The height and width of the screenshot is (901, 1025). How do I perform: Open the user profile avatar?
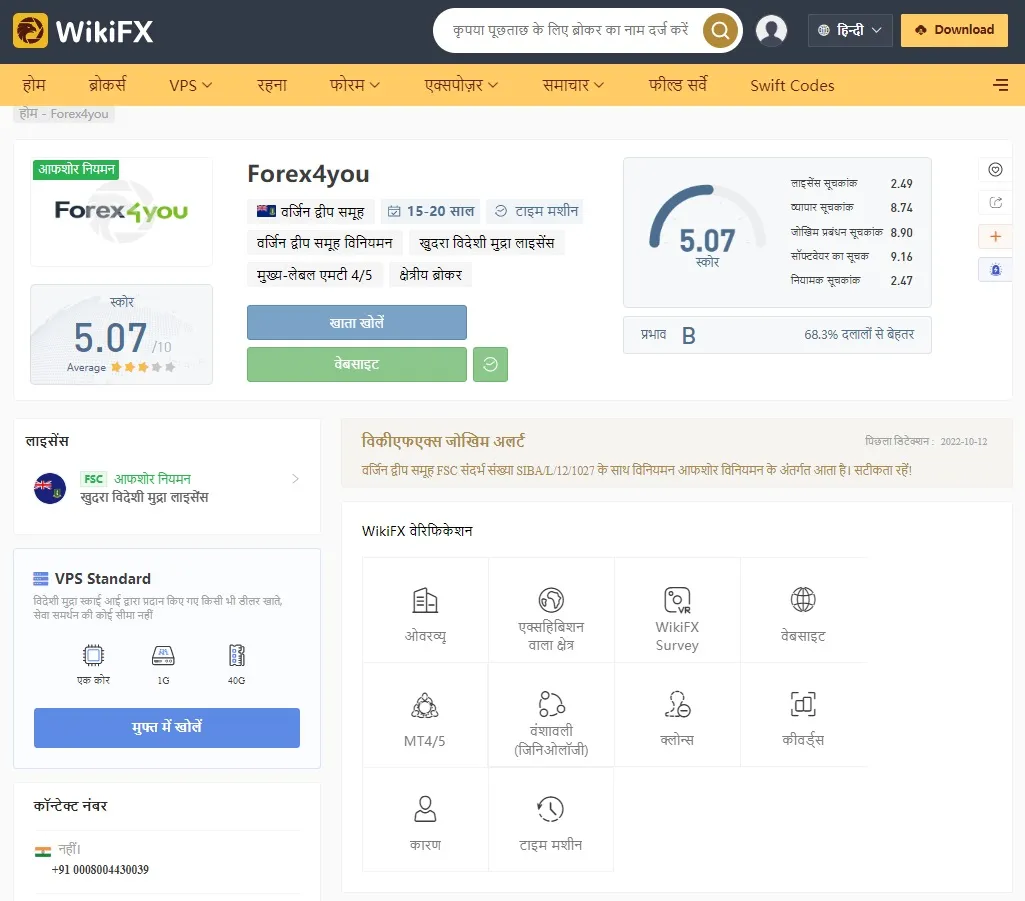coord(771,30)
